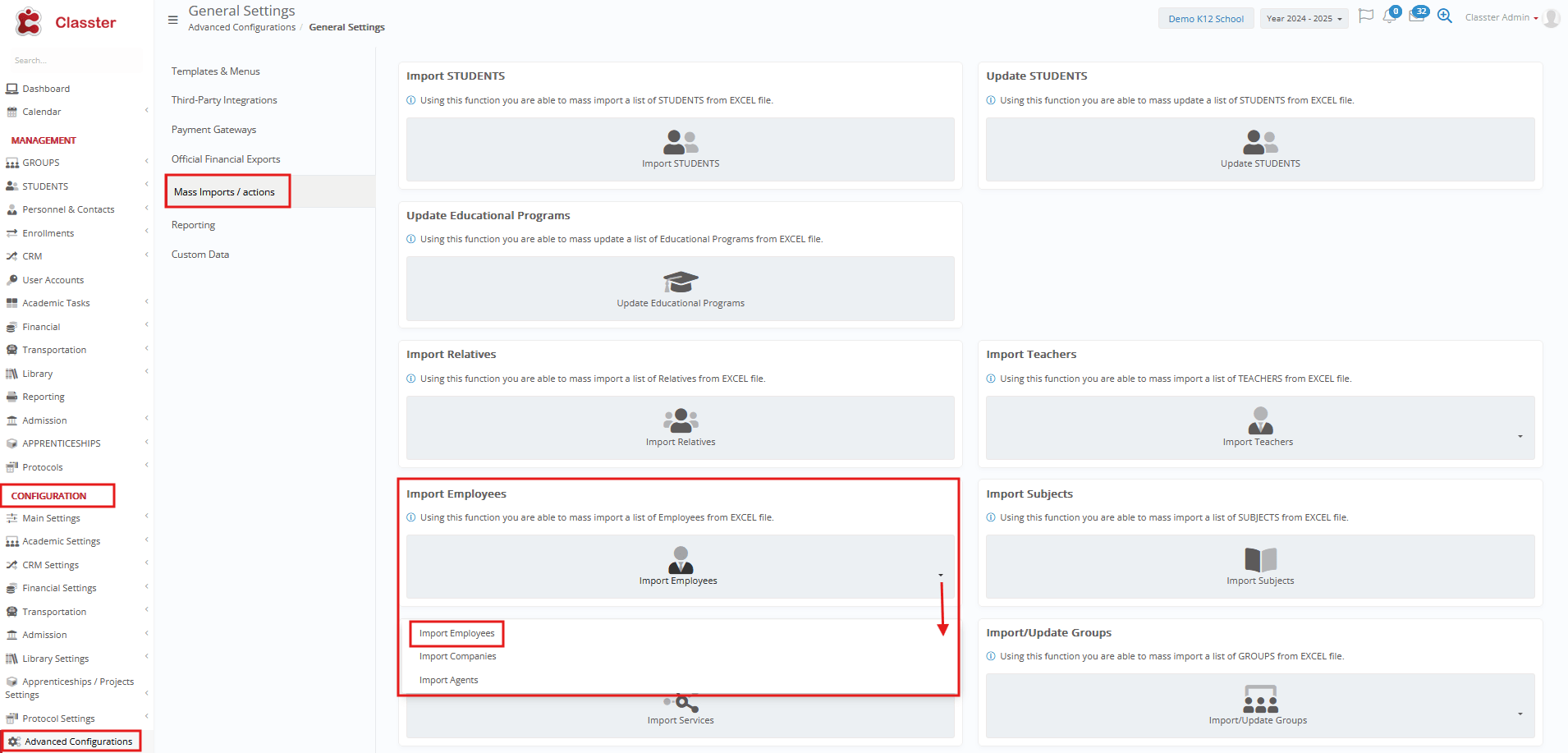
Task: Click the magnifier zoom icon in the header
Action: point(1445,16)
